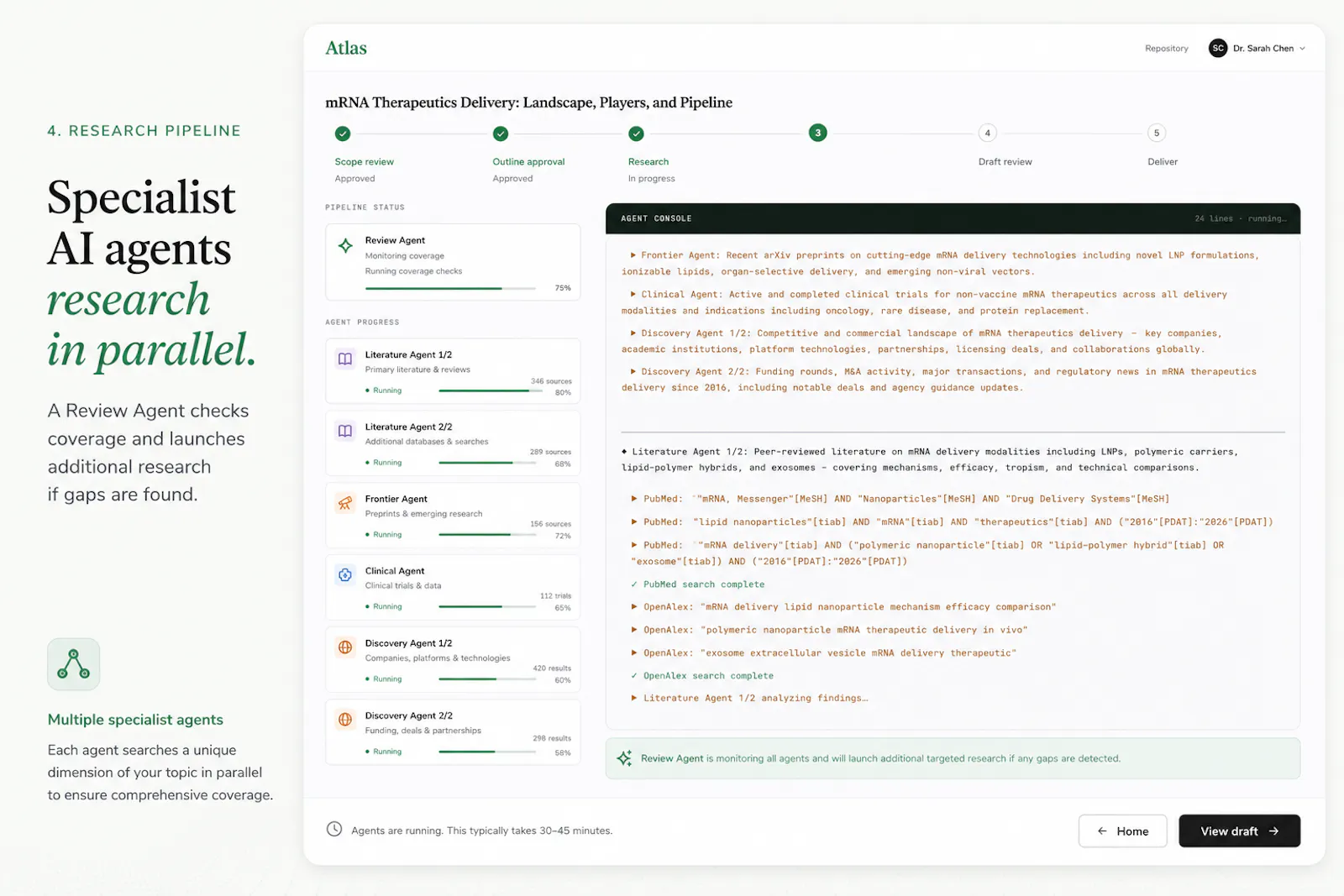The image size is (1344, 896).
Task: Select the current step 3 marker
Action: (x=817, y=133)
